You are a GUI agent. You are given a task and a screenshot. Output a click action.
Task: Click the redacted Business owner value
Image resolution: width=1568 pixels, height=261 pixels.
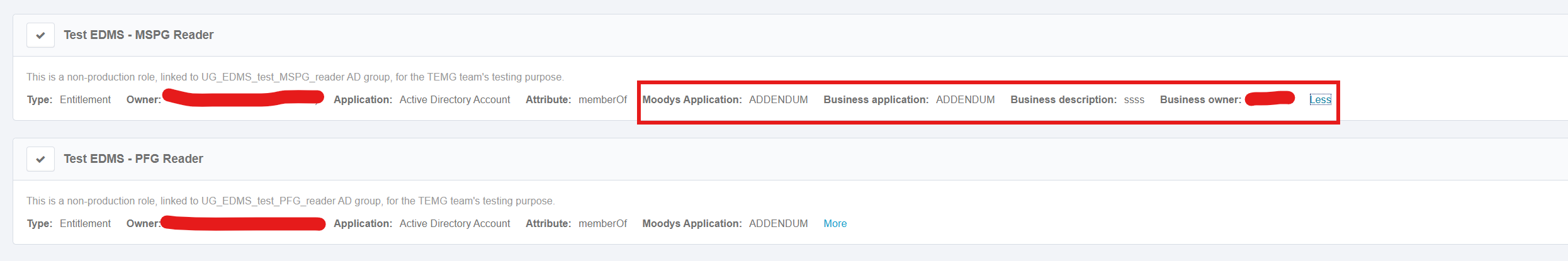pos(1270,99)
